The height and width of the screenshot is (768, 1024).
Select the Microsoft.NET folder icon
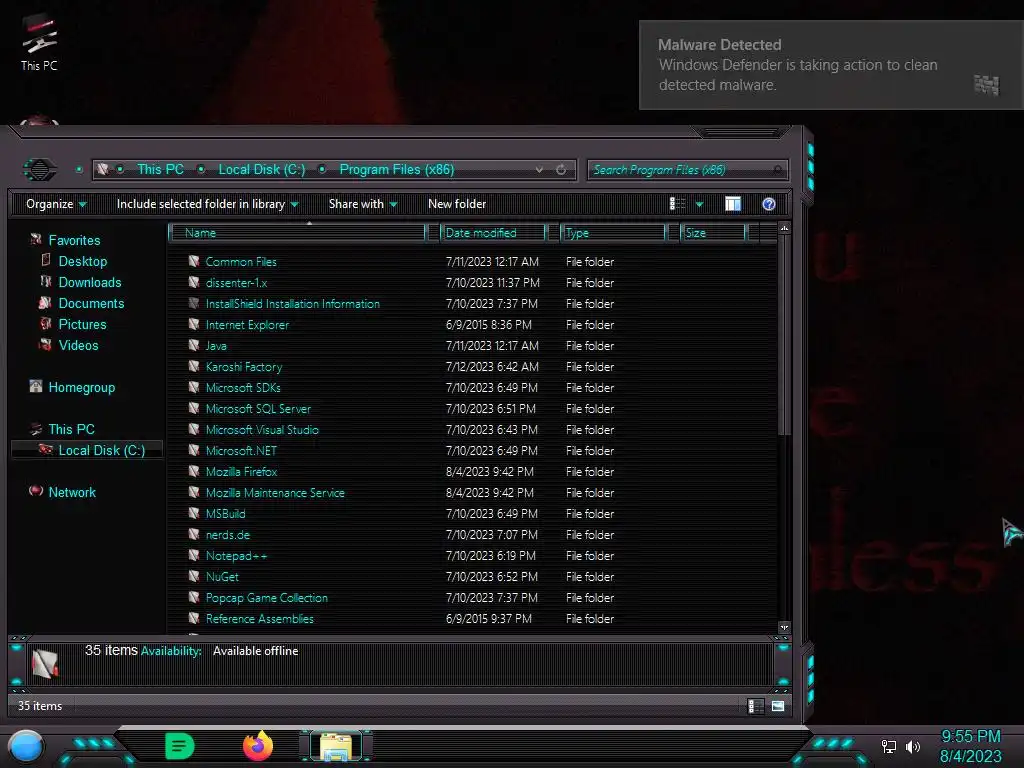tap(193, 450)
